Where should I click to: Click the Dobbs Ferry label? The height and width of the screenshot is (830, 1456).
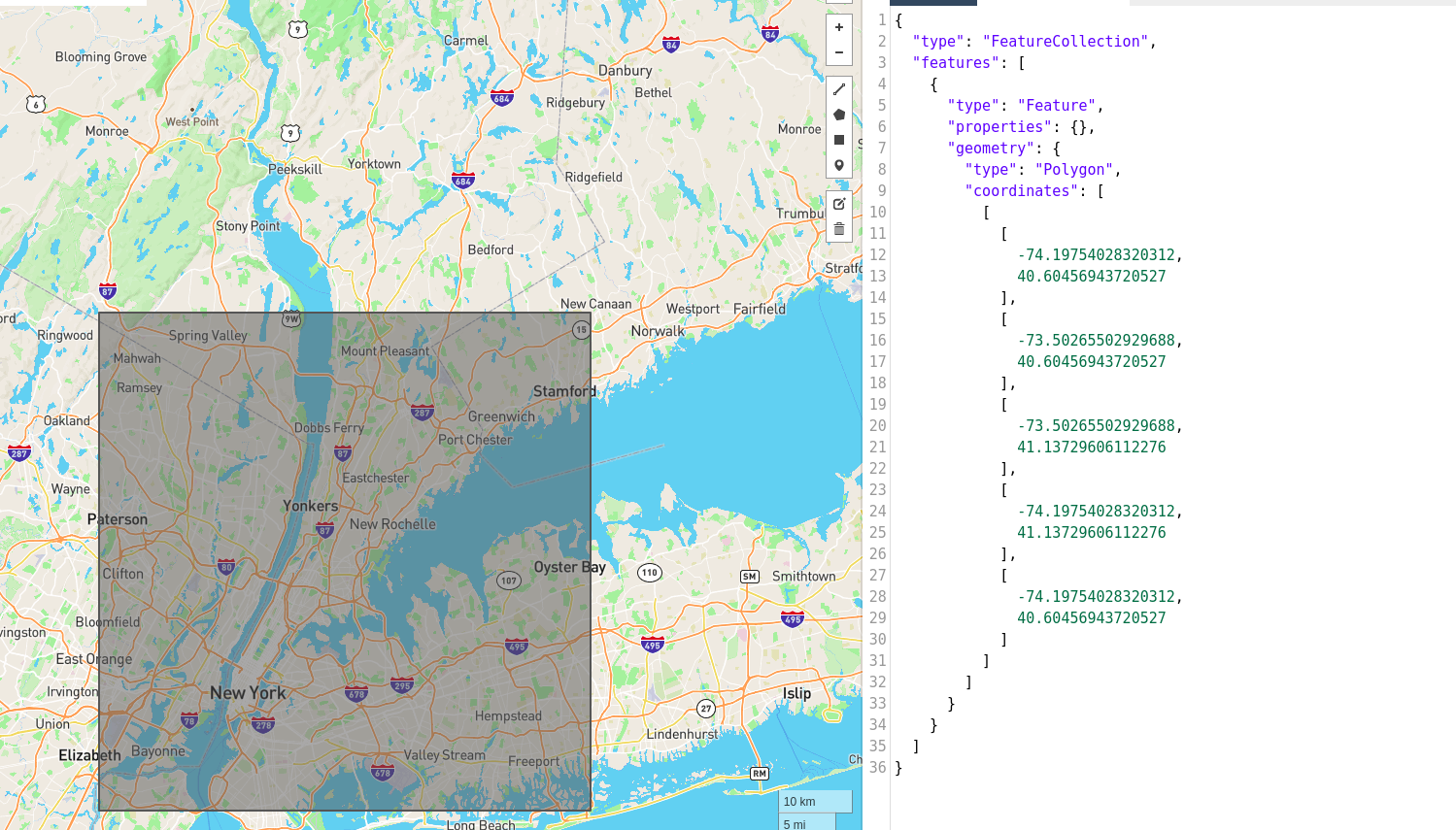point(329,428)
